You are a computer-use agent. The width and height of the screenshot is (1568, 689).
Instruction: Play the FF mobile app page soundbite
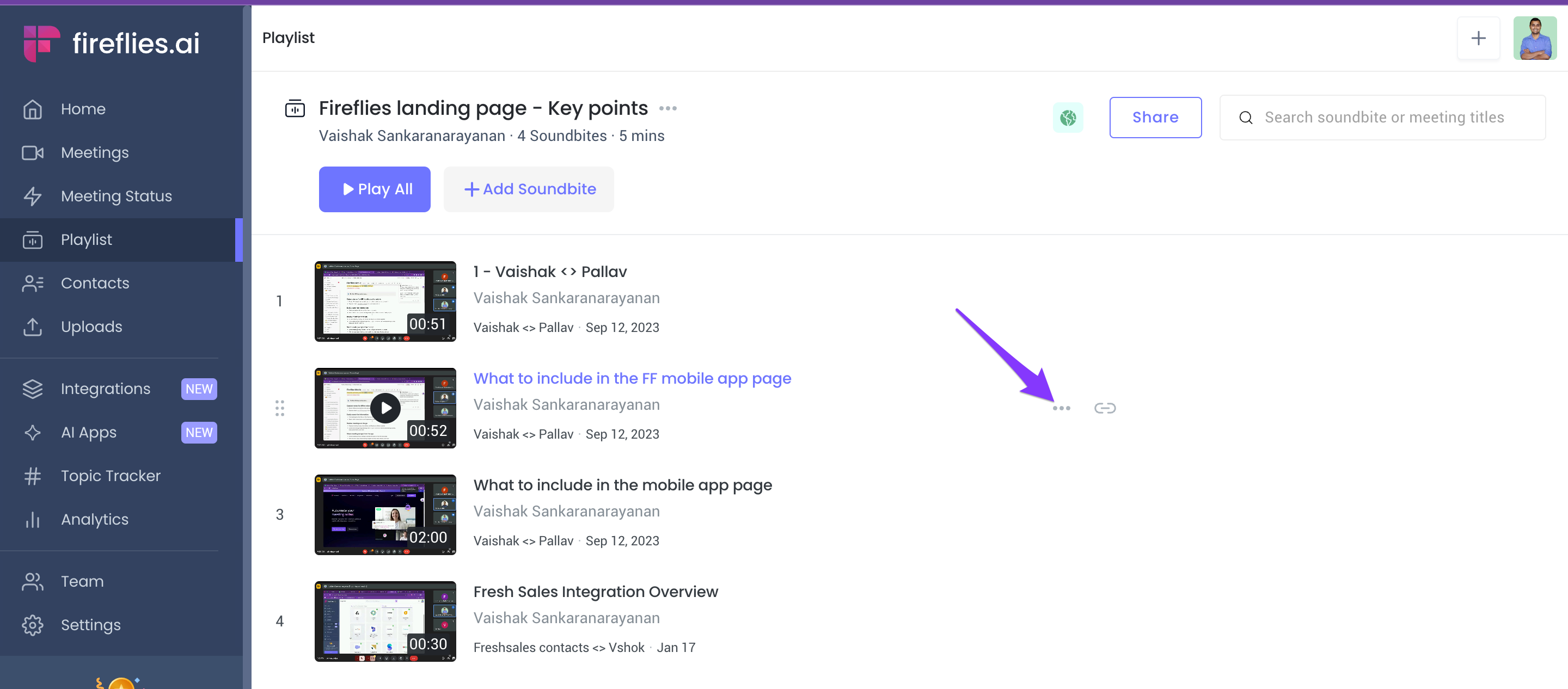pos(385,408)
